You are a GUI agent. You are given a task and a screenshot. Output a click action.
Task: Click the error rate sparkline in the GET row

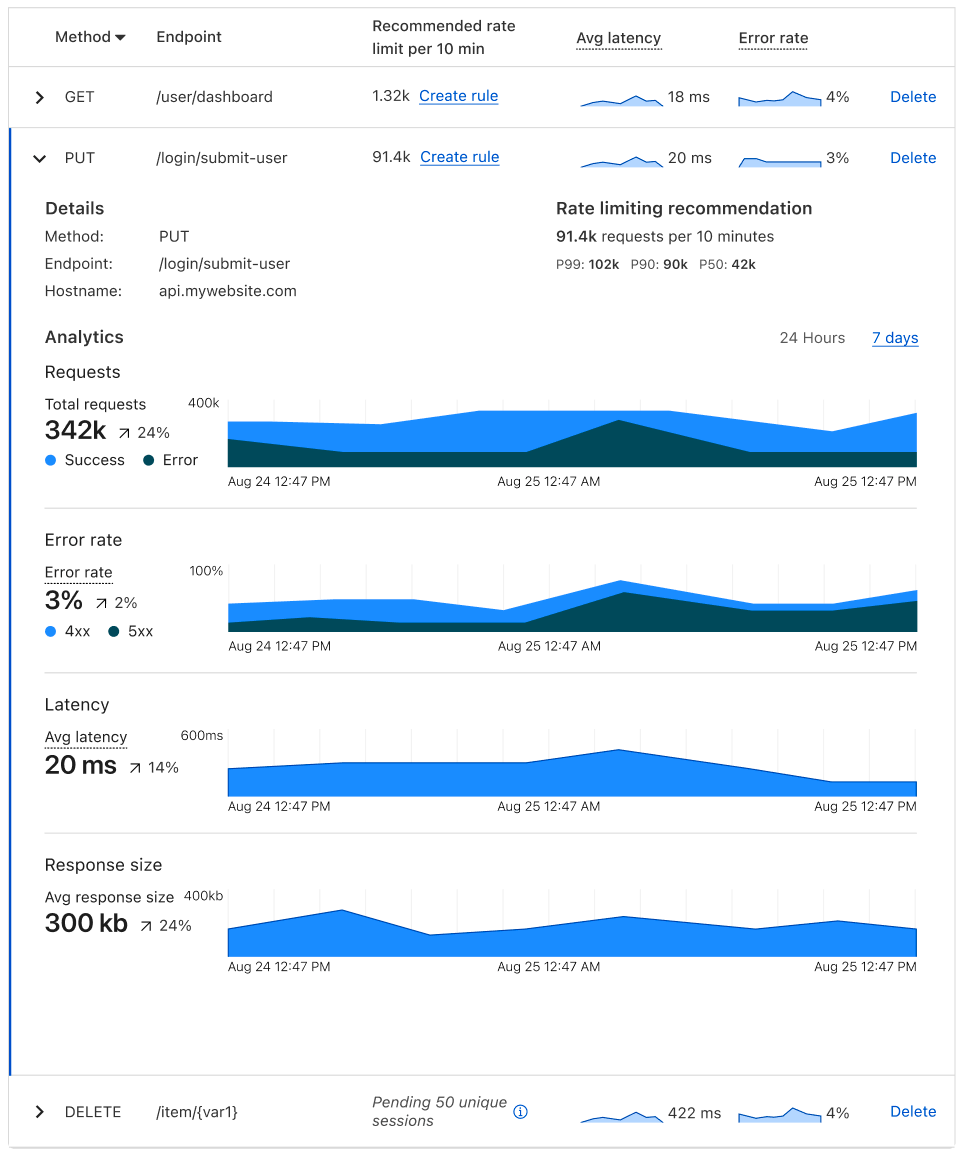tap(779, 99)
